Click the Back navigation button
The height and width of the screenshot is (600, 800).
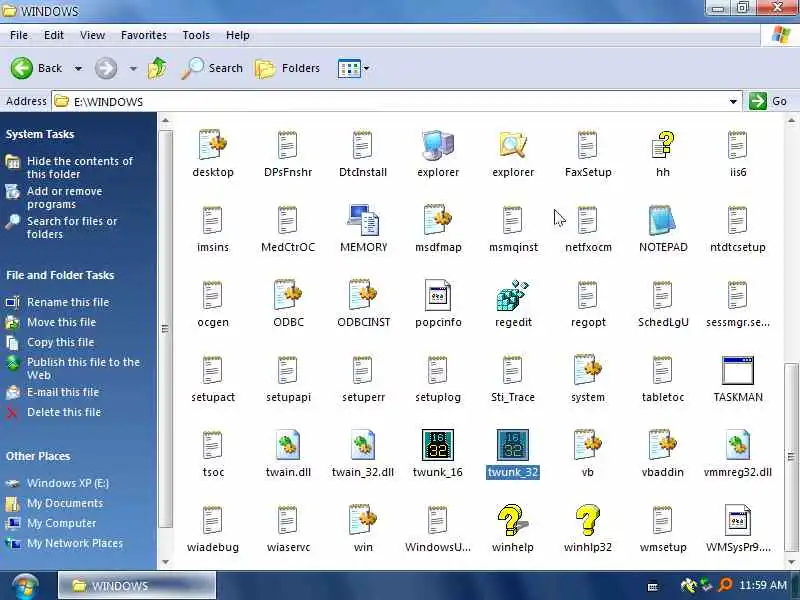tap(37, 68)
